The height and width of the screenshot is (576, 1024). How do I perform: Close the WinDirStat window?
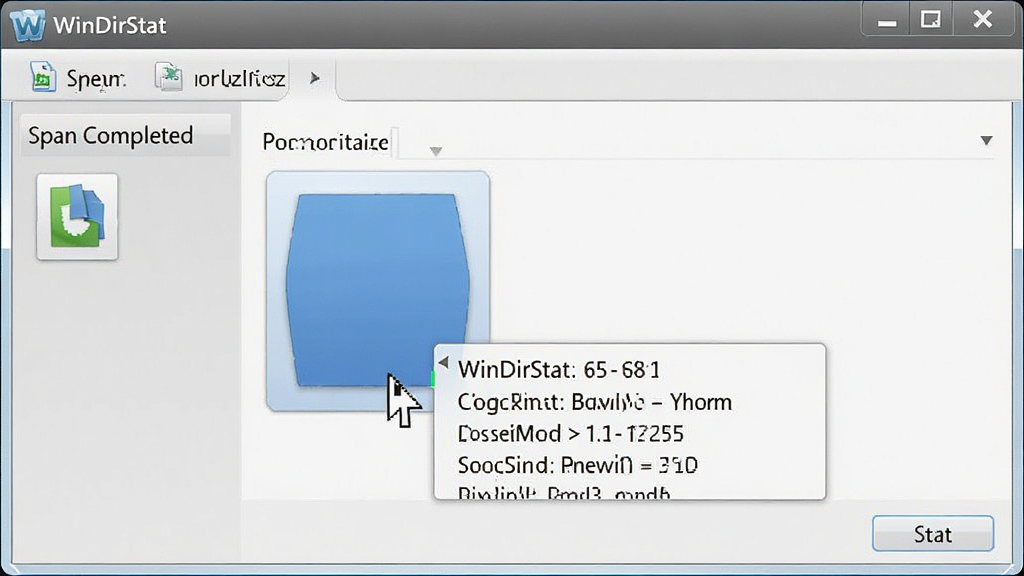click(982, 20)
